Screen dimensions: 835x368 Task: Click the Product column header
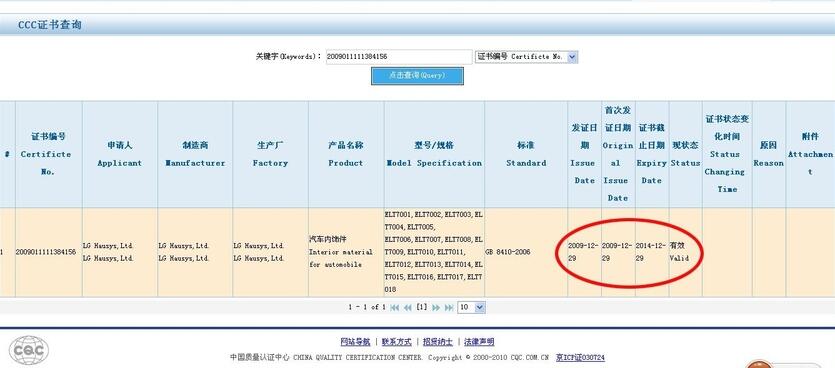coord(346,154)
